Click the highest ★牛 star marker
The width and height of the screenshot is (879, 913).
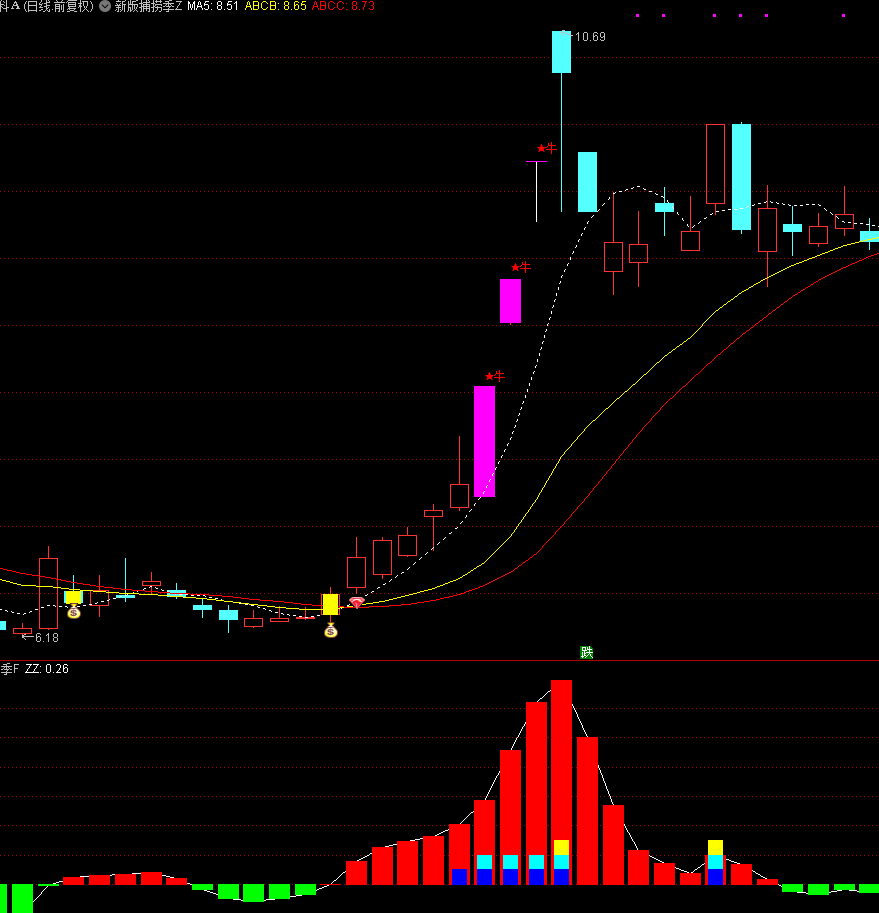pyautogui.click(x=546, y=148)
